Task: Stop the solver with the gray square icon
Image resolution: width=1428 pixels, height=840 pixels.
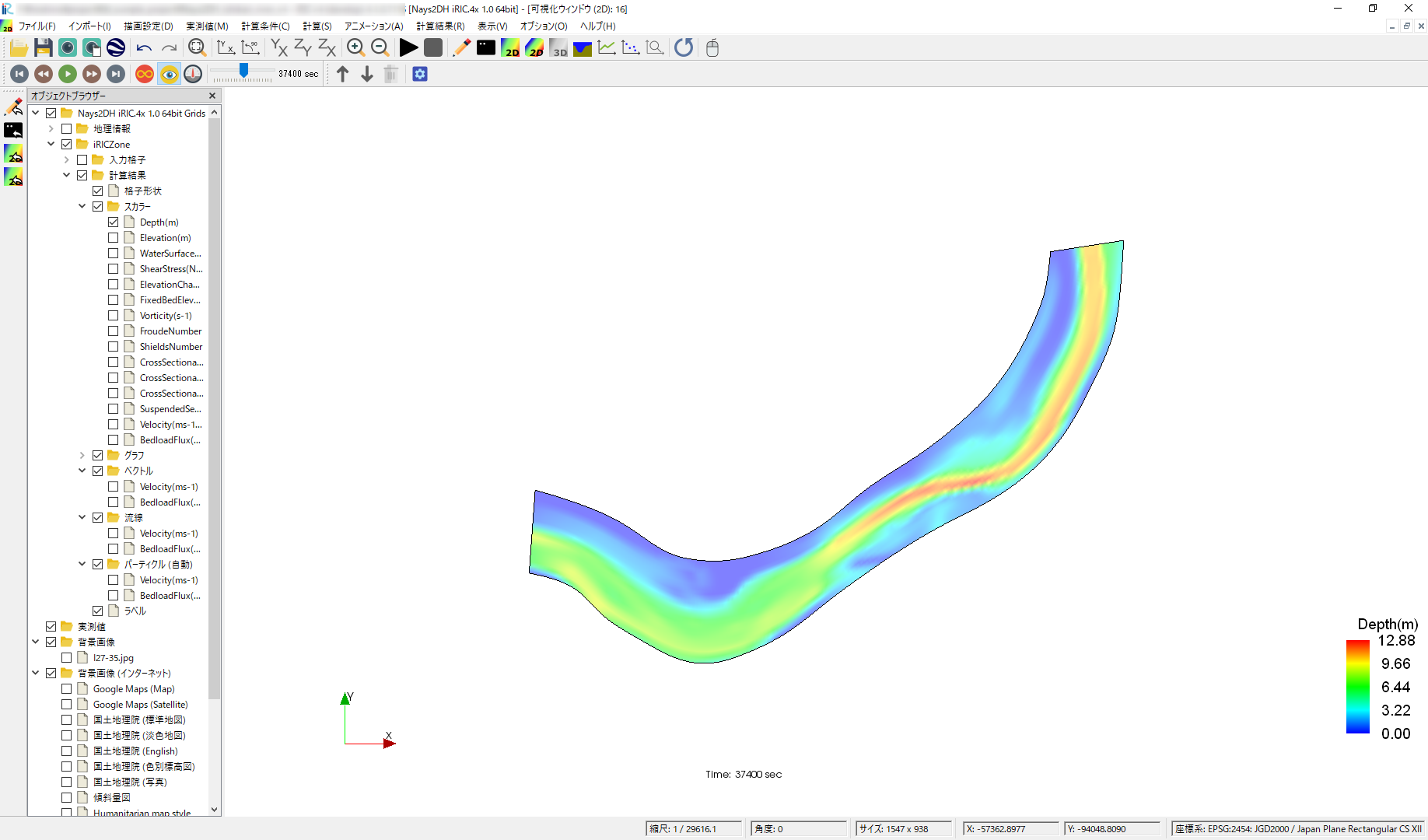Action: [x=433, y=48]
